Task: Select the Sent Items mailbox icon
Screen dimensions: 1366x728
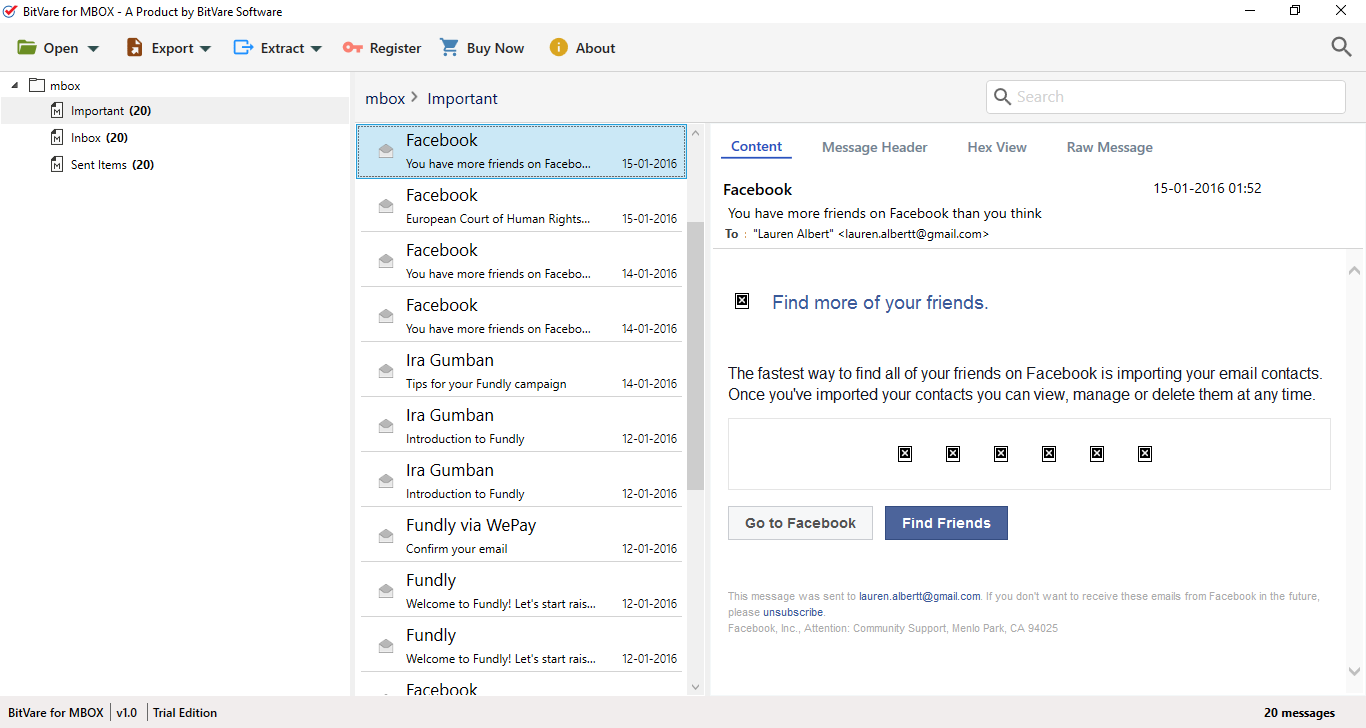Action: click(57, 165)
